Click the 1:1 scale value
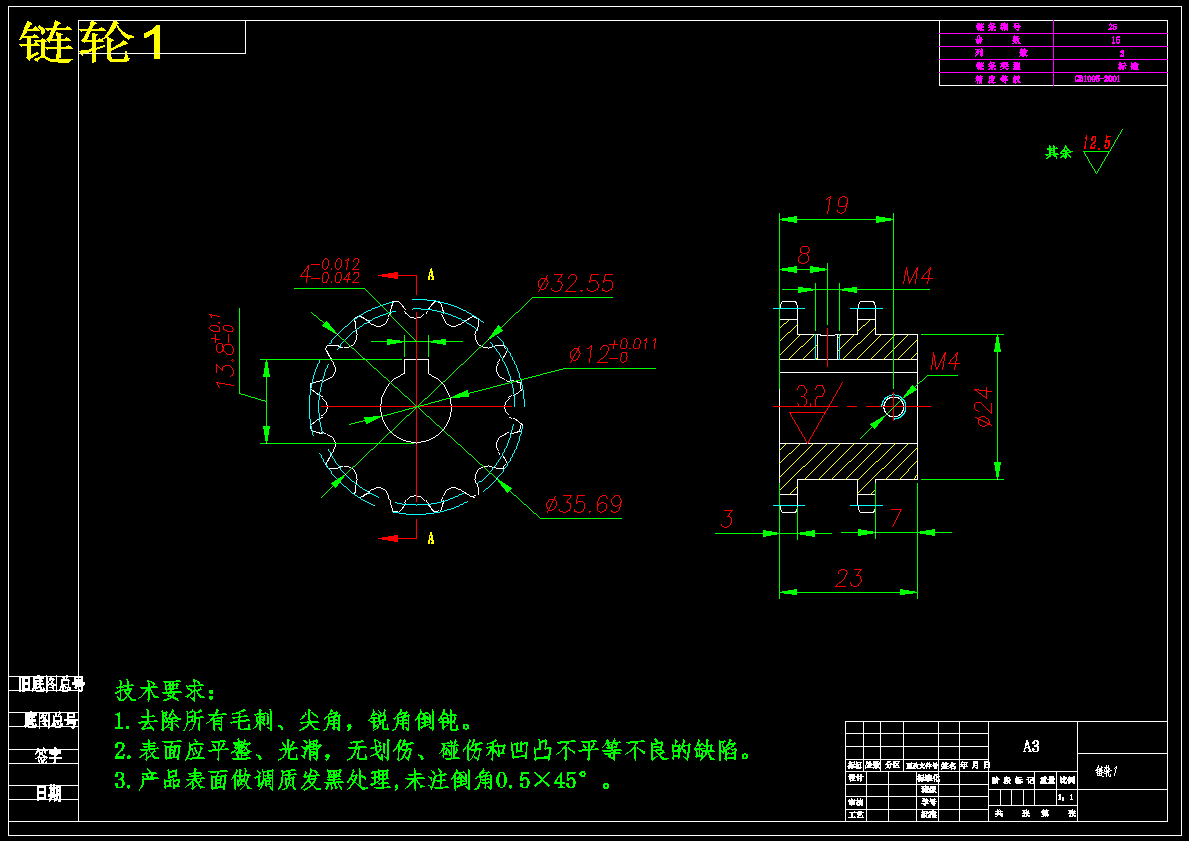Viewport: 1189px width, 841px height. pyautogui.click(x=1065, y=797)
